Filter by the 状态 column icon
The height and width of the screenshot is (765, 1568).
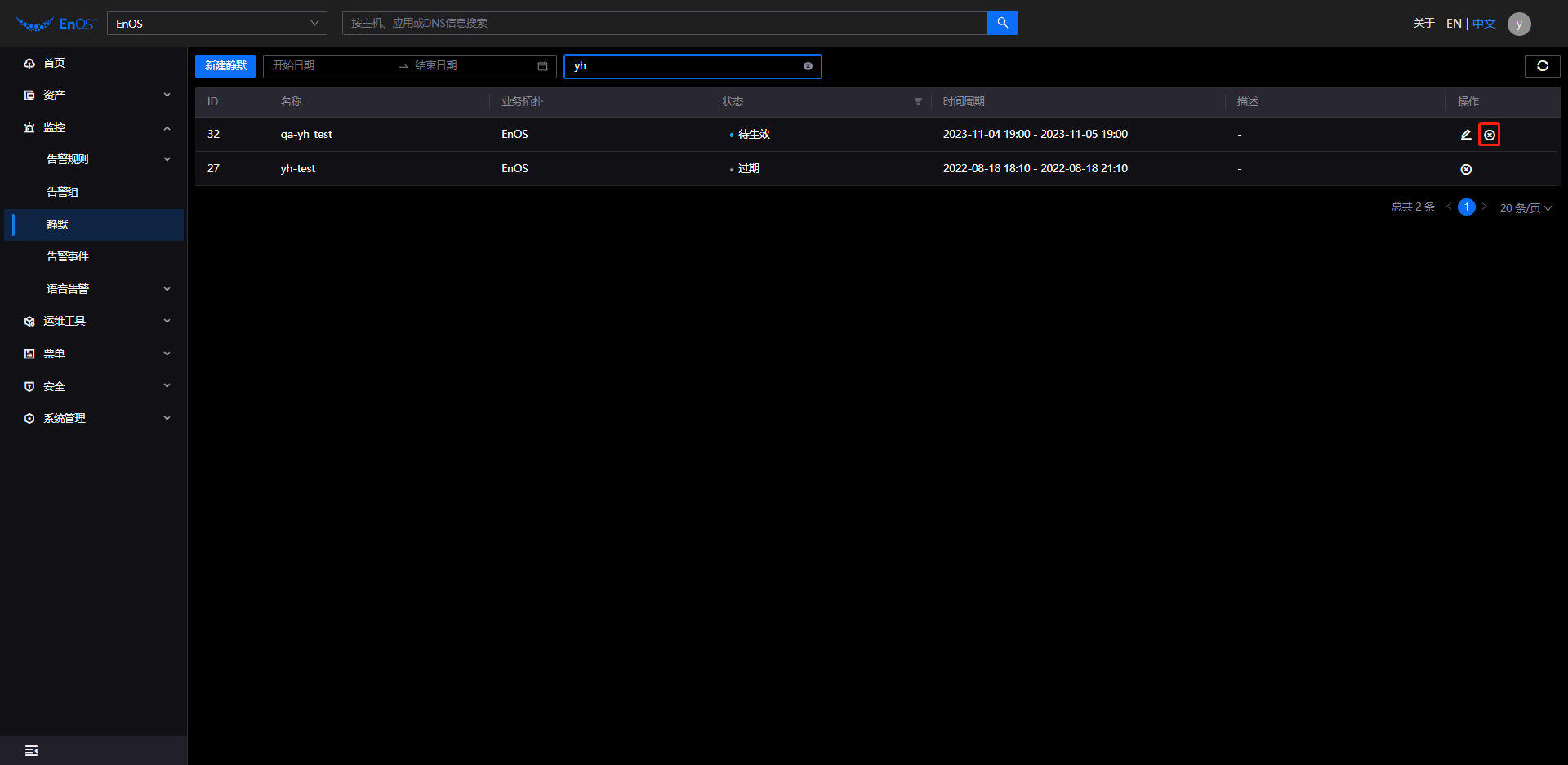pos(918,102)
